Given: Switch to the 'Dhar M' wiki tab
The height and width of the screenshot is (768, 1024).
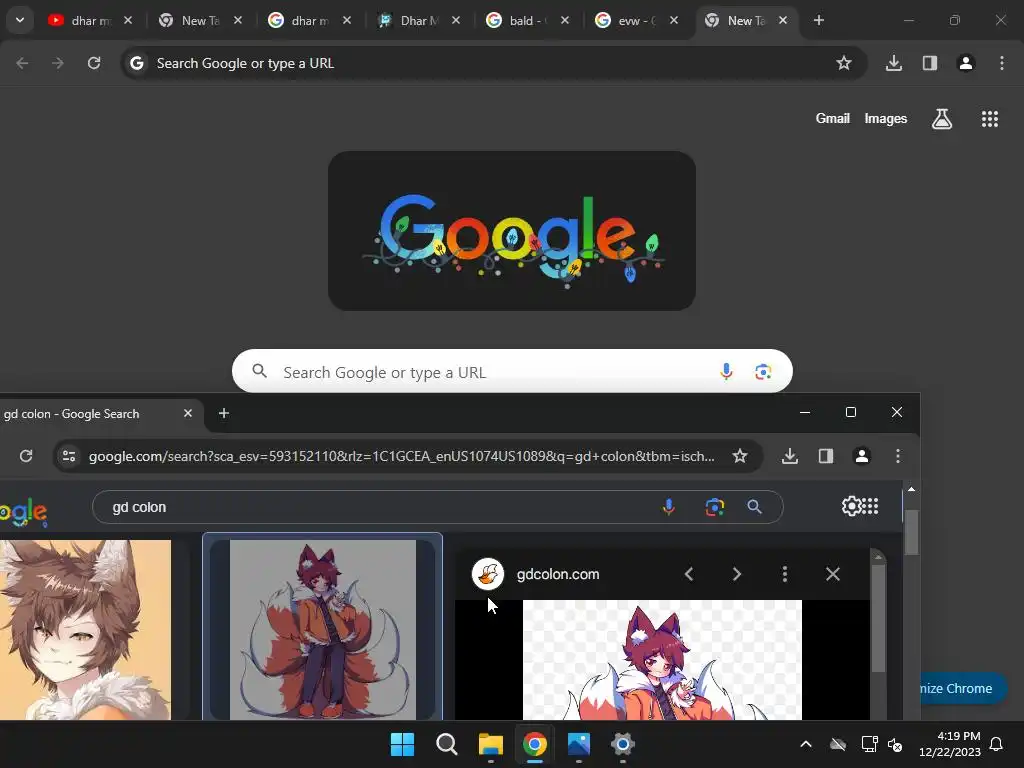Looking at the screenshot, I should click(x=419, y=20).
